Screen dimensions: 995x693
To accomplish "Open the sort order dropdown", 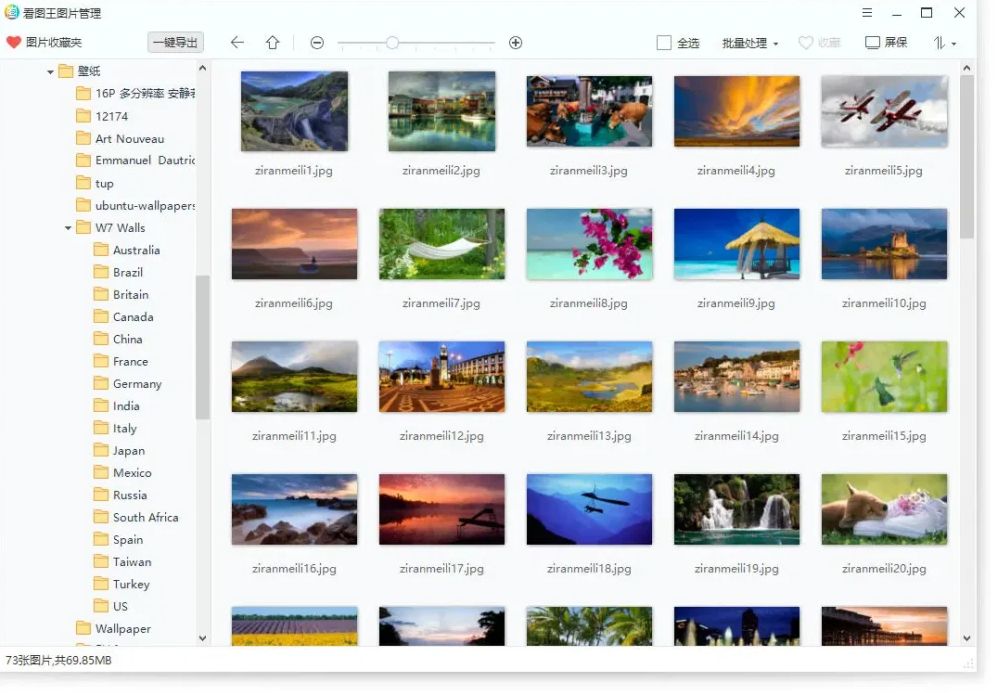I will (945, 43).
